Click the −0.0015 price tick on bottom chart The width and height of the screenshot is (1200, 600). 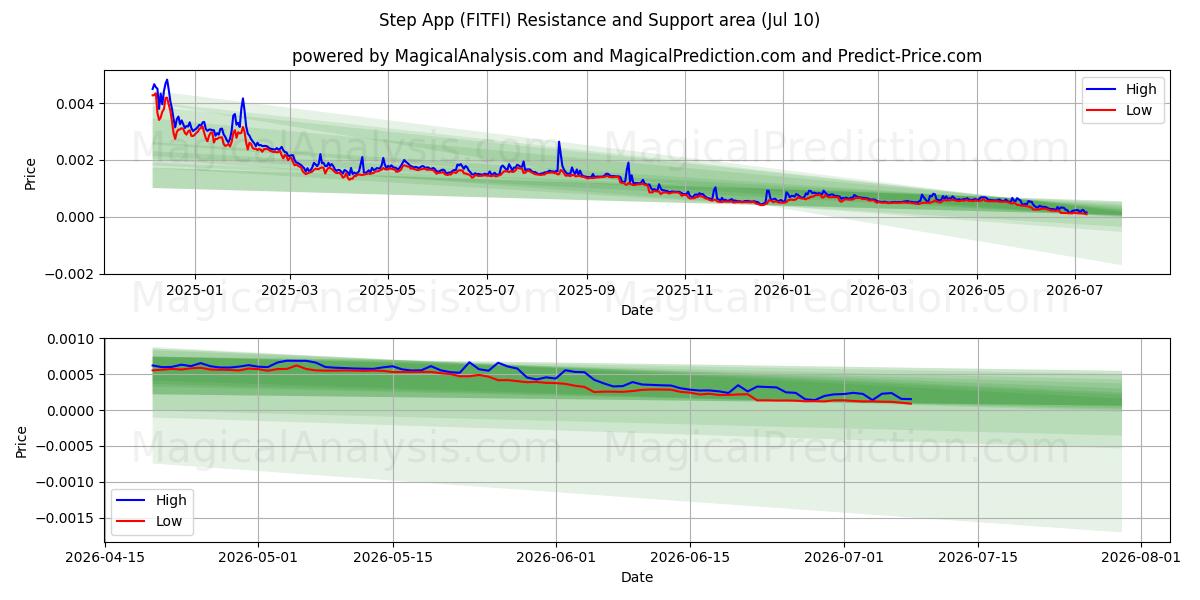pyautogui.click(x=67, y=519)
